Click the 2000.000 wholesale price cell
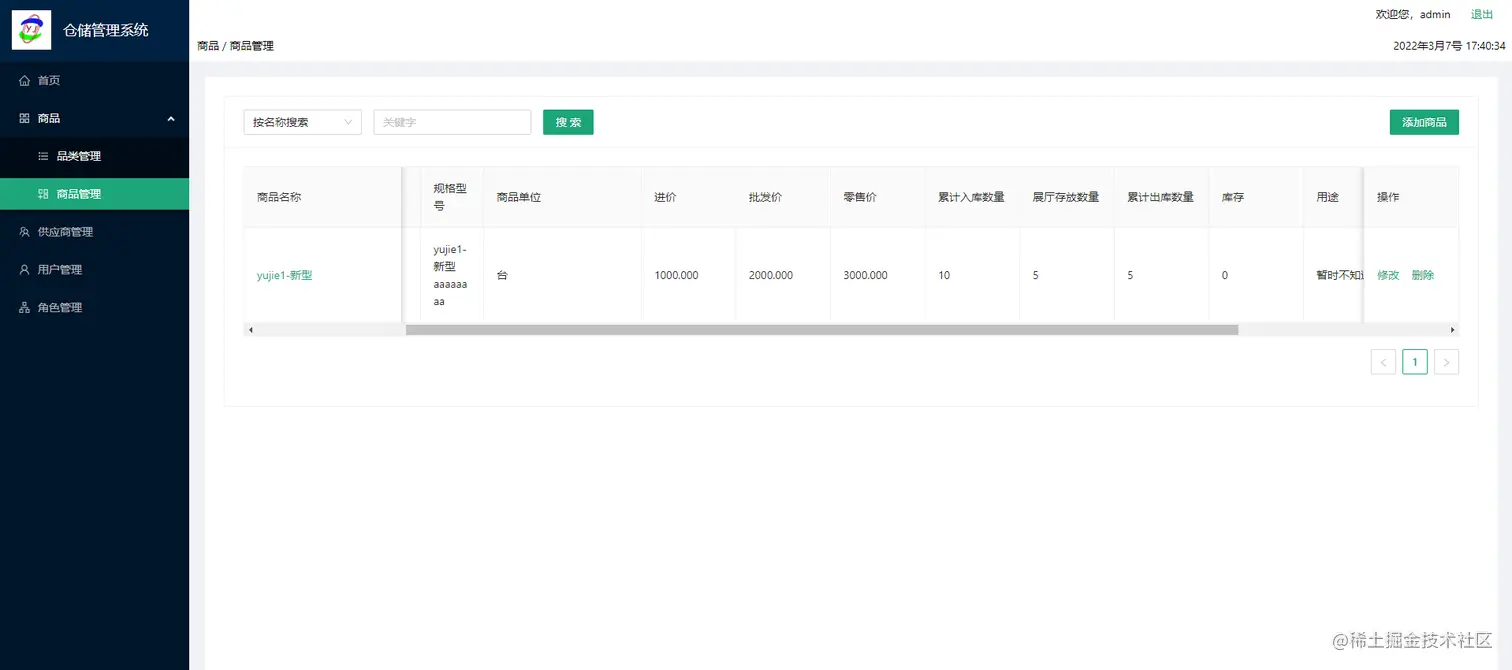 pos(782,275)
